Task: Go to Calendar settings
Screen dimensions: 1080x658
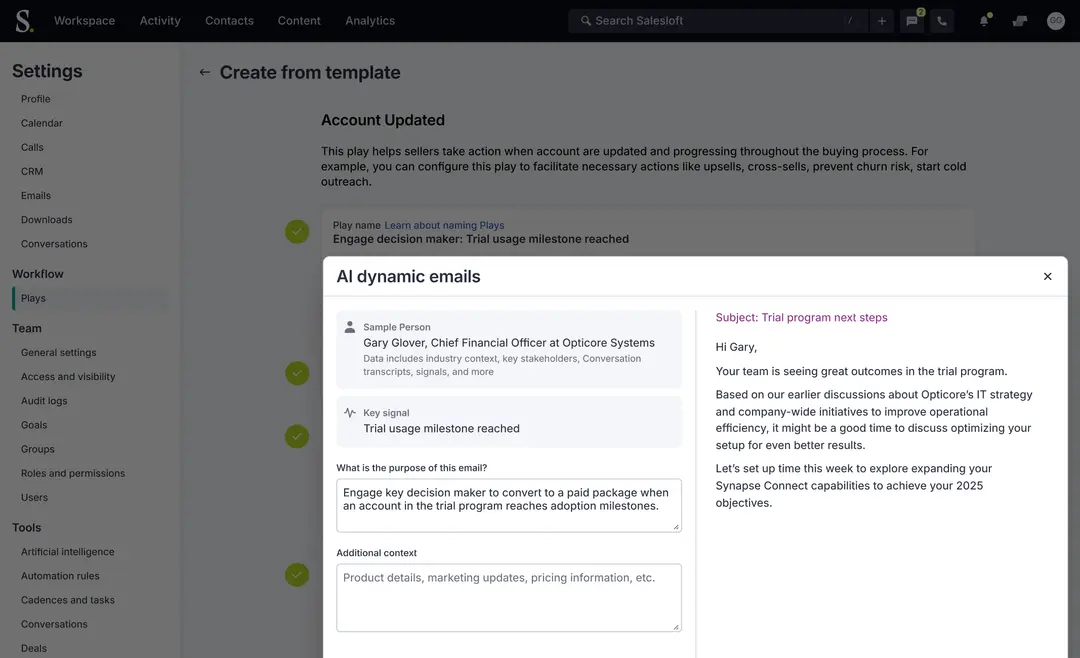Action: [42, 123]
